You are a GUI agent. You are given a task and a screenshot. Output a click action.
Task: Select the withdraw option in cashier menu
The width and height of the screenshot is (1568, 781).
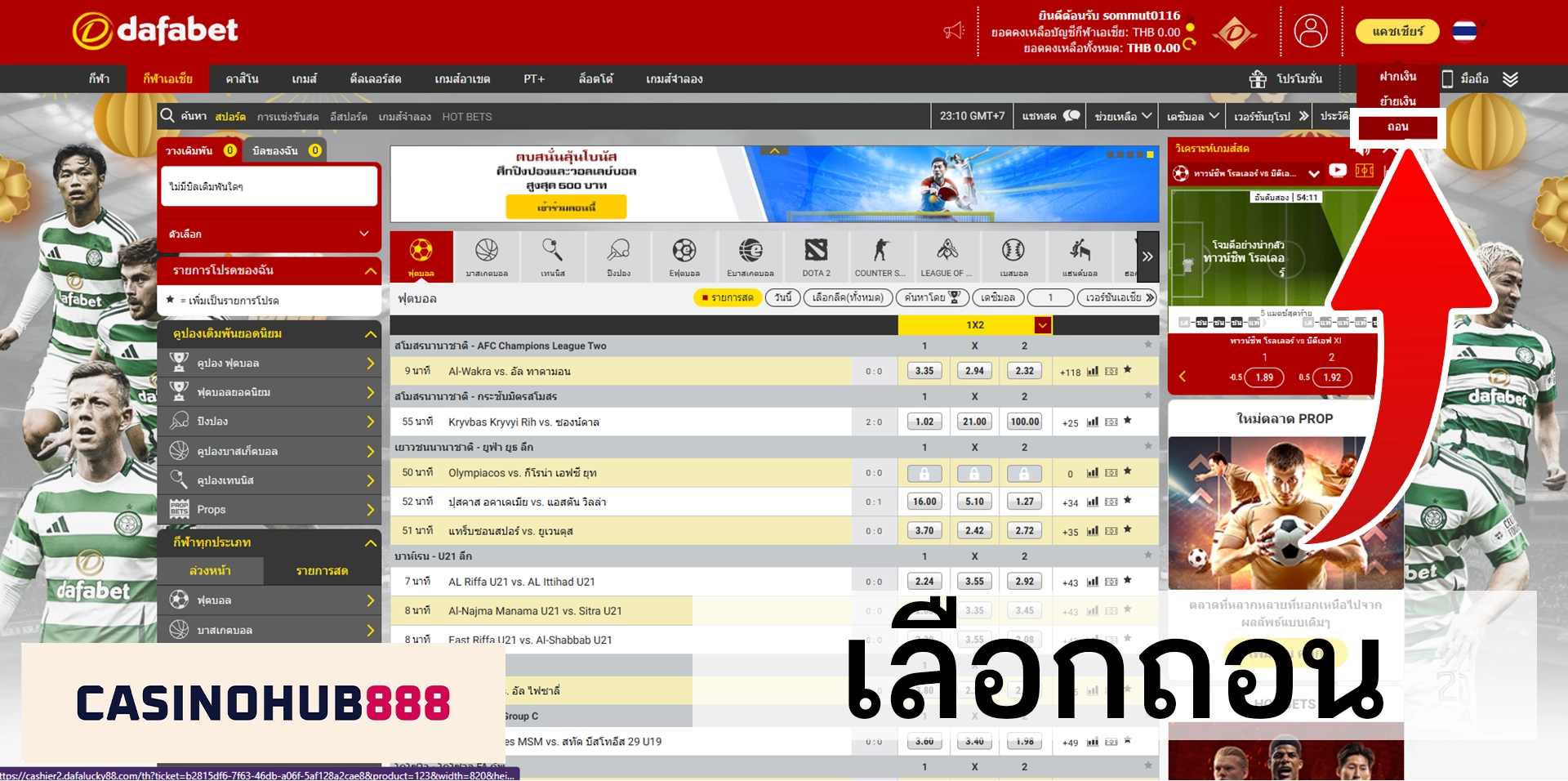[1398, 127]
